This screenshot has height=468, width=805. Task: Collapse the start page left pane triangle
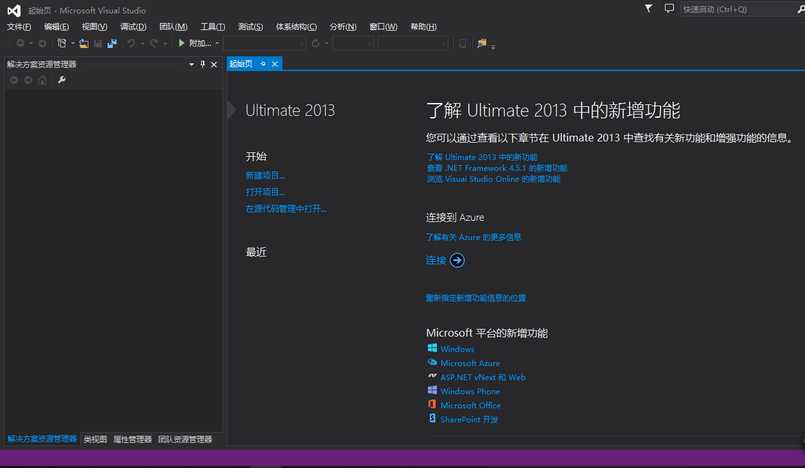[232, 110]
